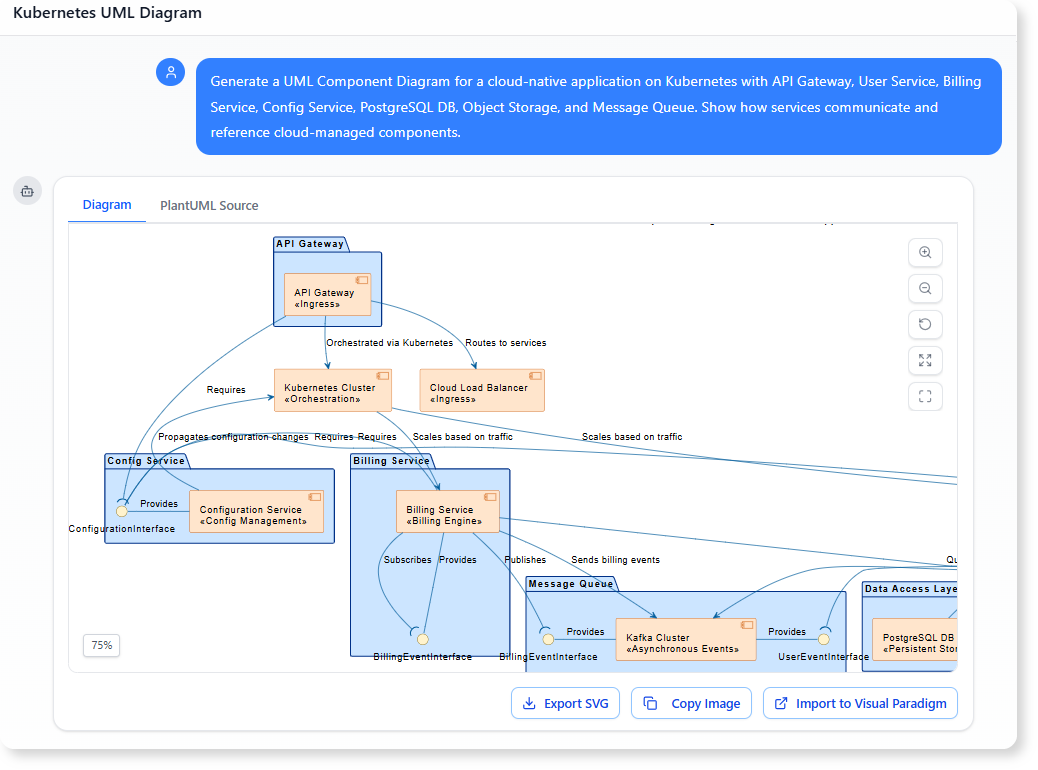Expand the diagram to fullscreen
This screenshot has width=1038, height=770.
(x=924, y=360)
